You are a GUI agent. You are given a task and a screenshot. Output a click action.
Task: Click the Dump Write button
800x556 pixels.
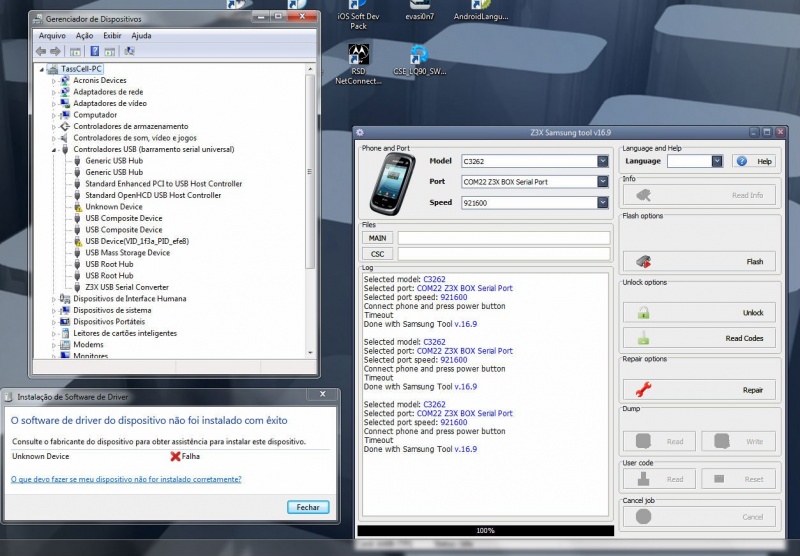tap(738, 441)
